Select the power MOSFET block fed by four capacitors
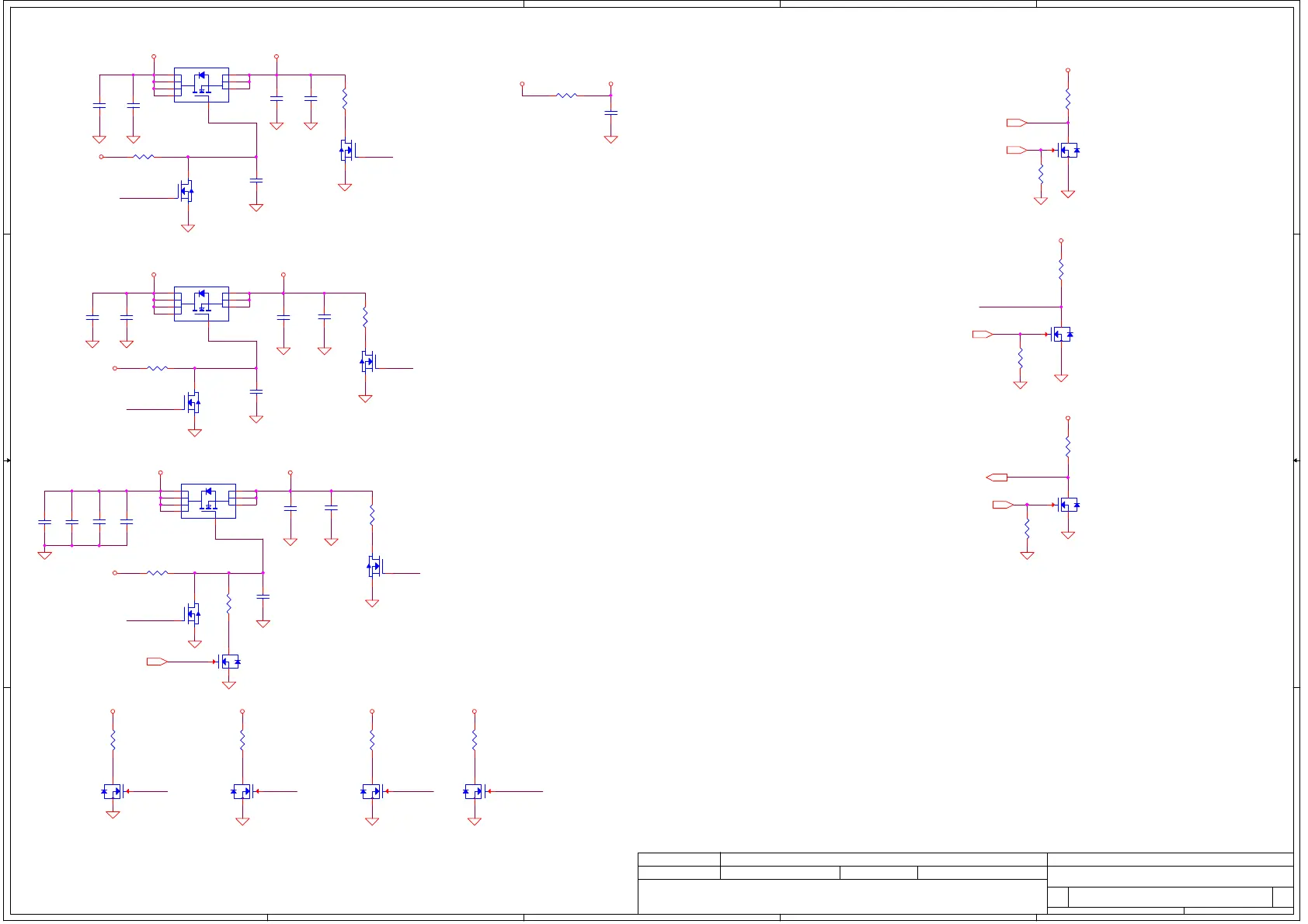 tap(208, 501)
